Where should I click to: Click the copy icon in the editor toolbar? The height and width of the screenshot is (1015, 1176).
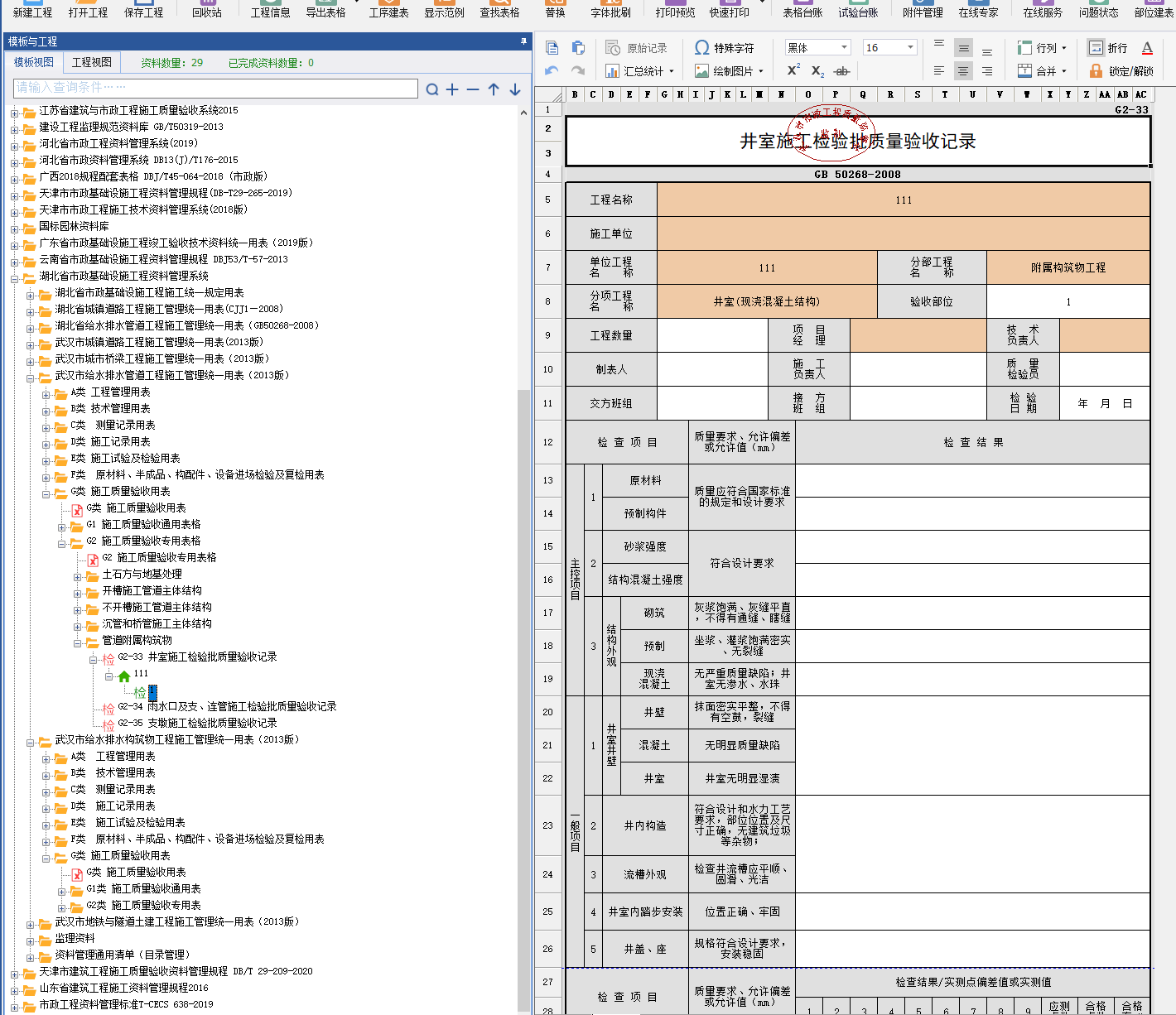point(552,48)
